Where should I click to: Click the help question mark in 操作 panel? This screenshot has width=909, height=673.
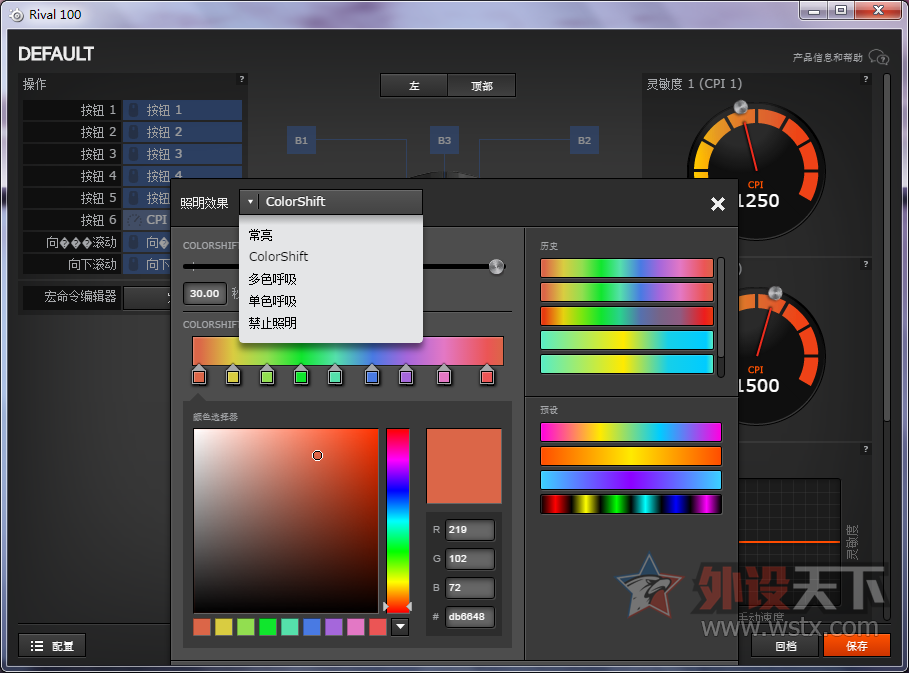(241, 79)
